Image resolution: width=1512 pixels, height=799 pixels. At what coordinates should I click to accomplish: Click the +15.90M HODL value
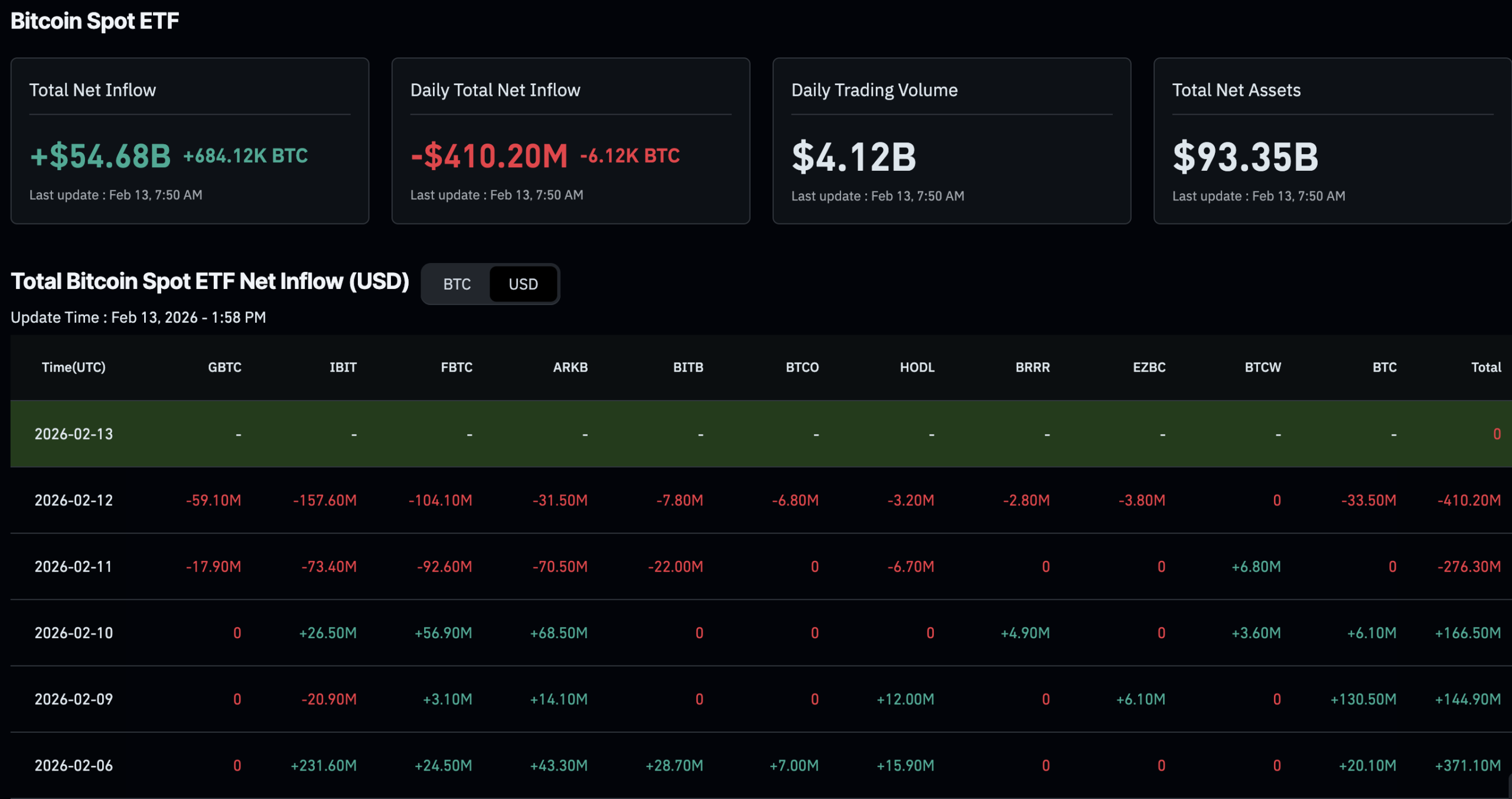pyautogui.click(x=905, y=765)
